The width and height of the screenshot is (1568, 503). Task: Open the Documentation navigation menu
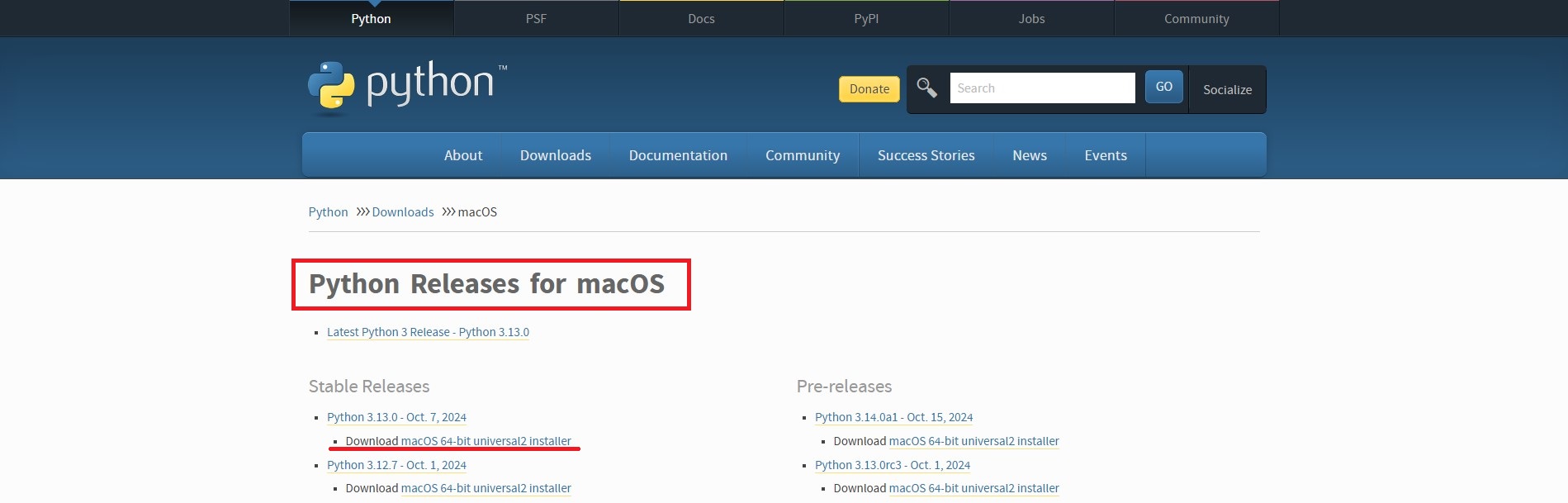(x=678, y=155)
